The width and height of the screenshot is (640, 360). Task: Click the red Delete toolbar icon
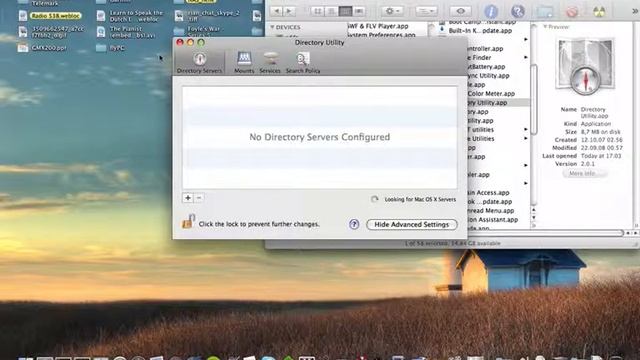(x=572, y=11)
